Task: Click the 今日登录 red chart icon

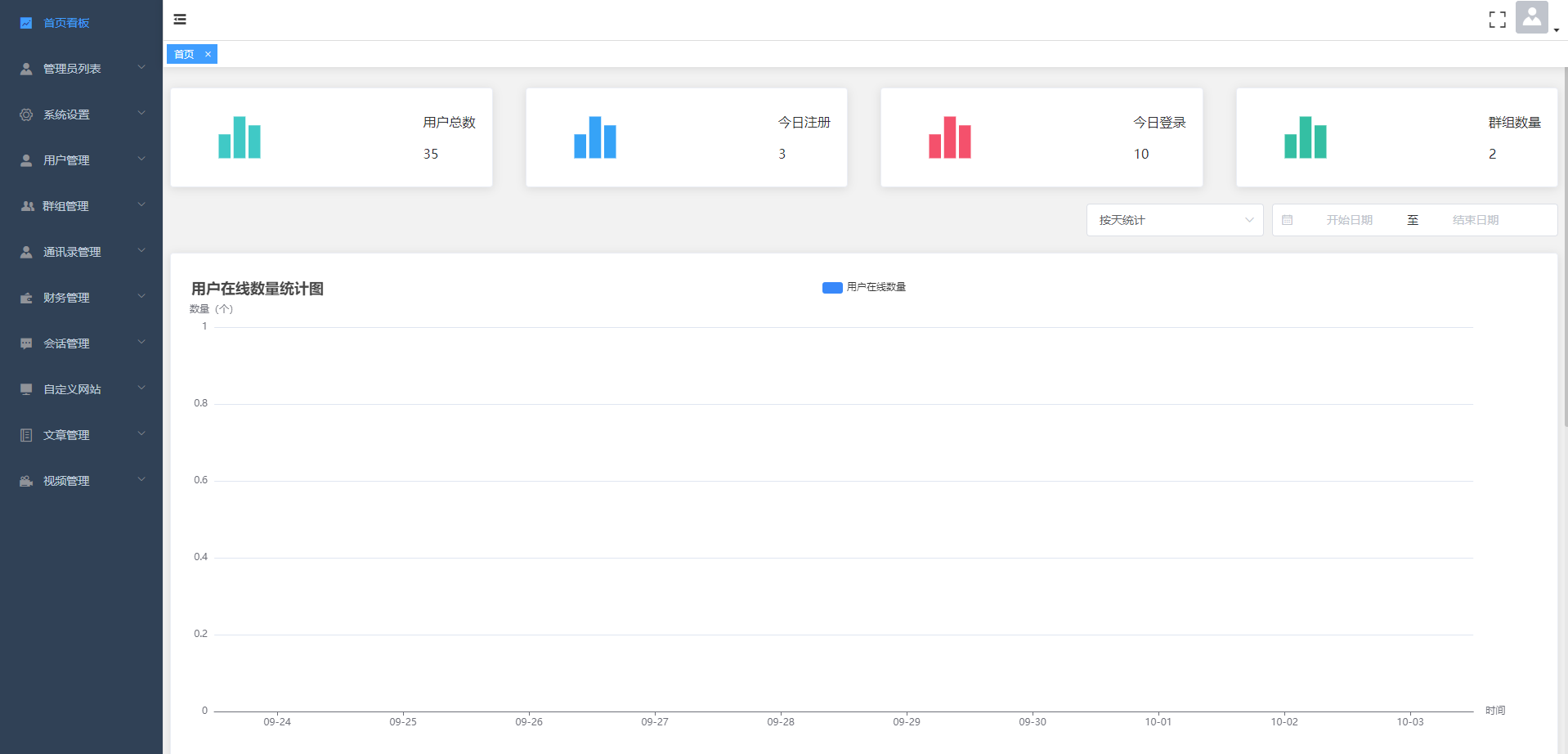Action: [949, 137]
